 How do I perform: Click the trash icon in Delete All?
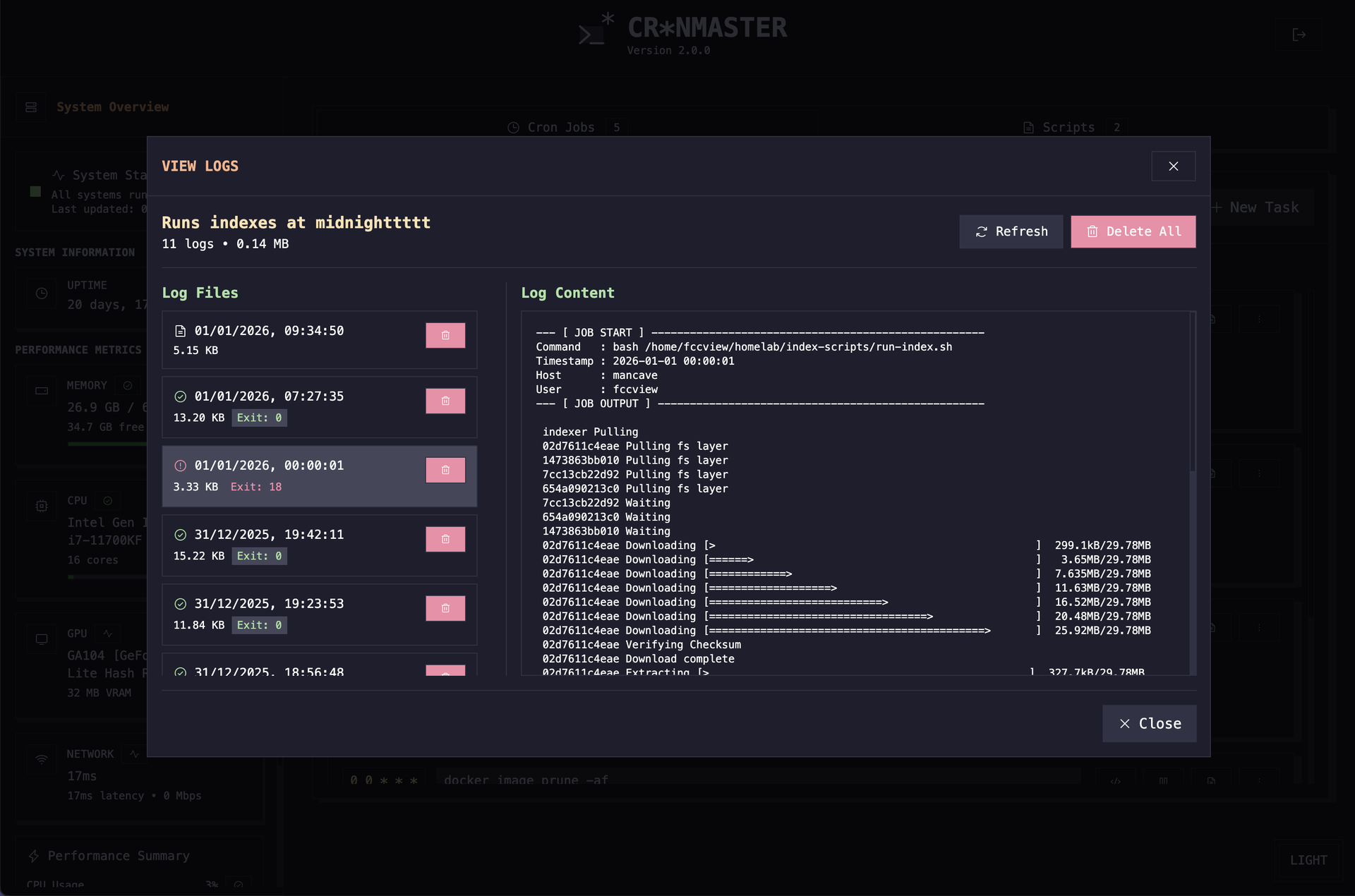1092,231
